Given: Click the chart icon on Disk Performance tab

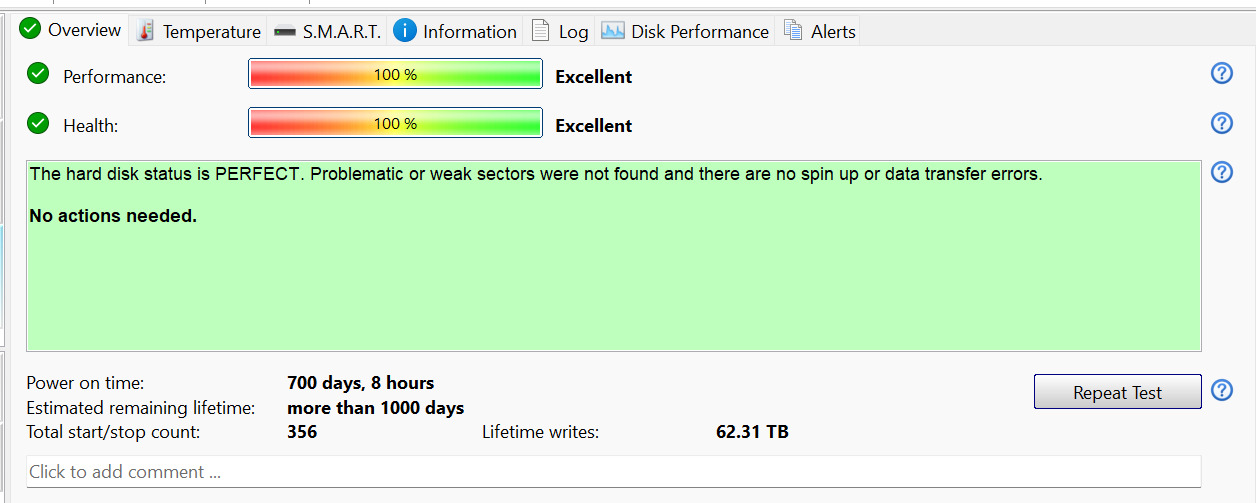Looking at the screenshot, I should click(613, 31).
